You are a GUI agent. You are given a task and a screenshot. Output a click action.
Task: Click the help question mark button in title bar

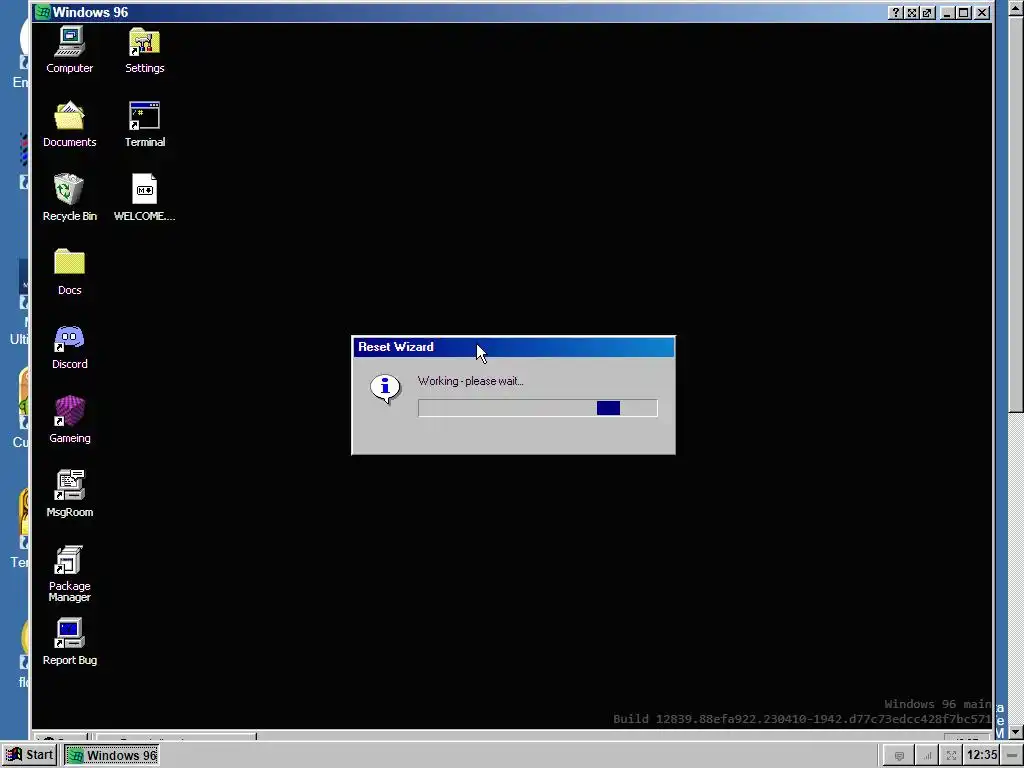point(896,12)
